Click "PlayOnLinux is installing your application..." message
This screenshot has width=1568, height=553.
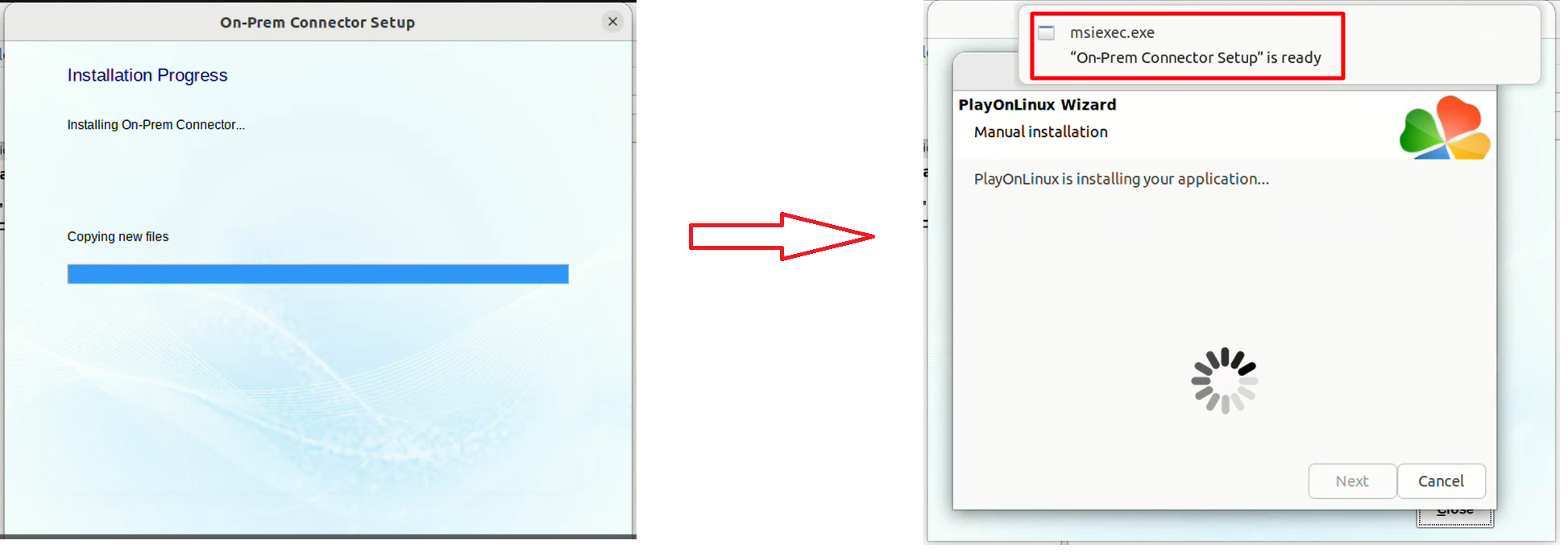pos(1122,179)
